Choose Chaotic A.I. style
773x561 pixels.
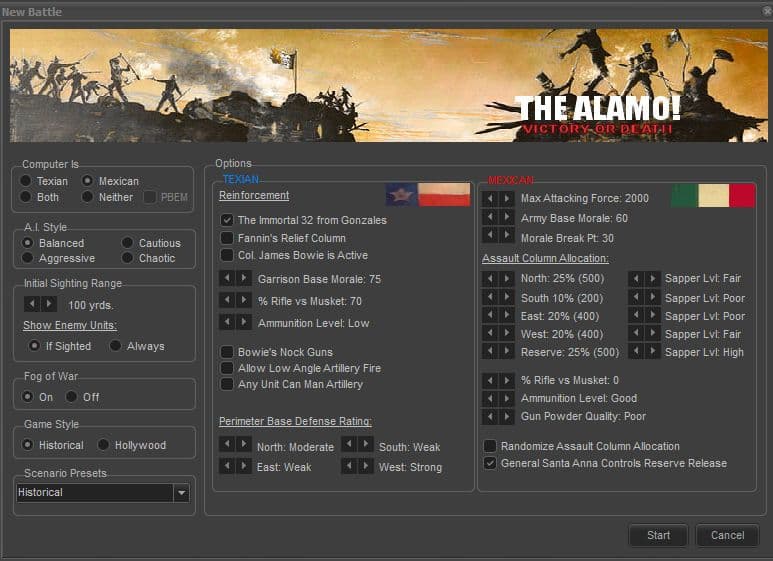pos(128,258)
